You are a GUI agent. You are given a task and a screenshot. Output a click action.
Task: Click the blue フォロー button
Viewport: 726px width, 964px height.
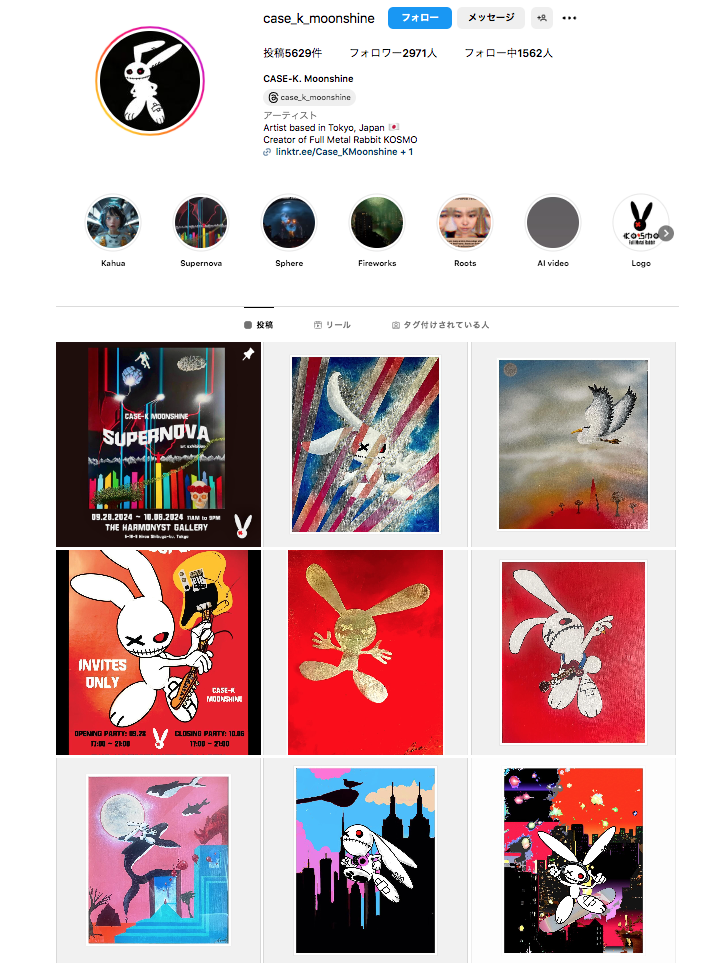coord(420,18)
